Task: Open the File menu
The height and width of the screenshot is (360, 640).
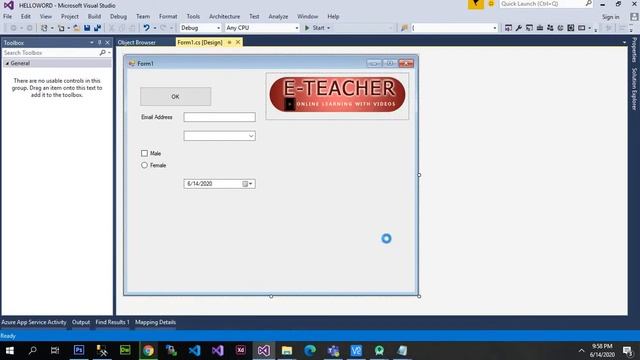Action: coord(7,16)
